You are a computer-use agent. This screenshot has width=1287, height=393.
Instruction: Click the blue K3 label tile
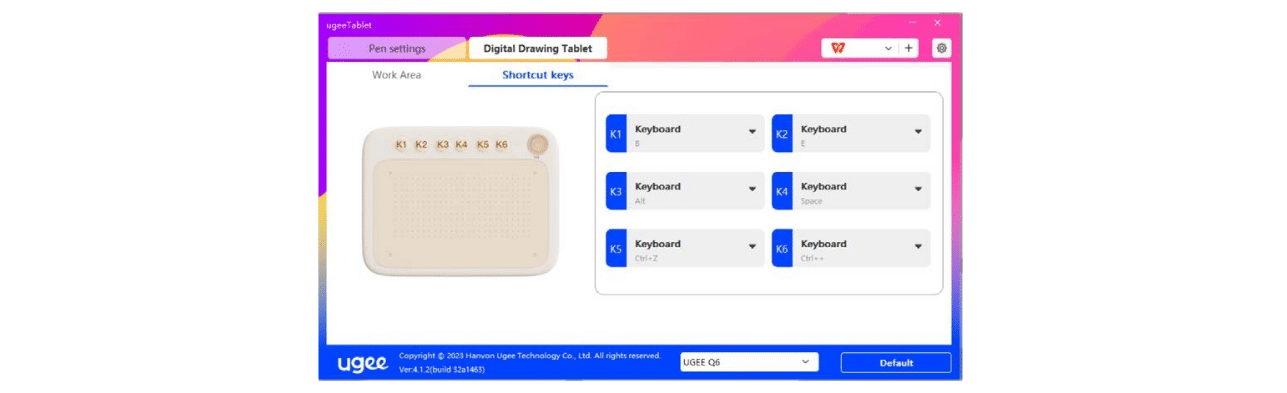pos(616,191)
